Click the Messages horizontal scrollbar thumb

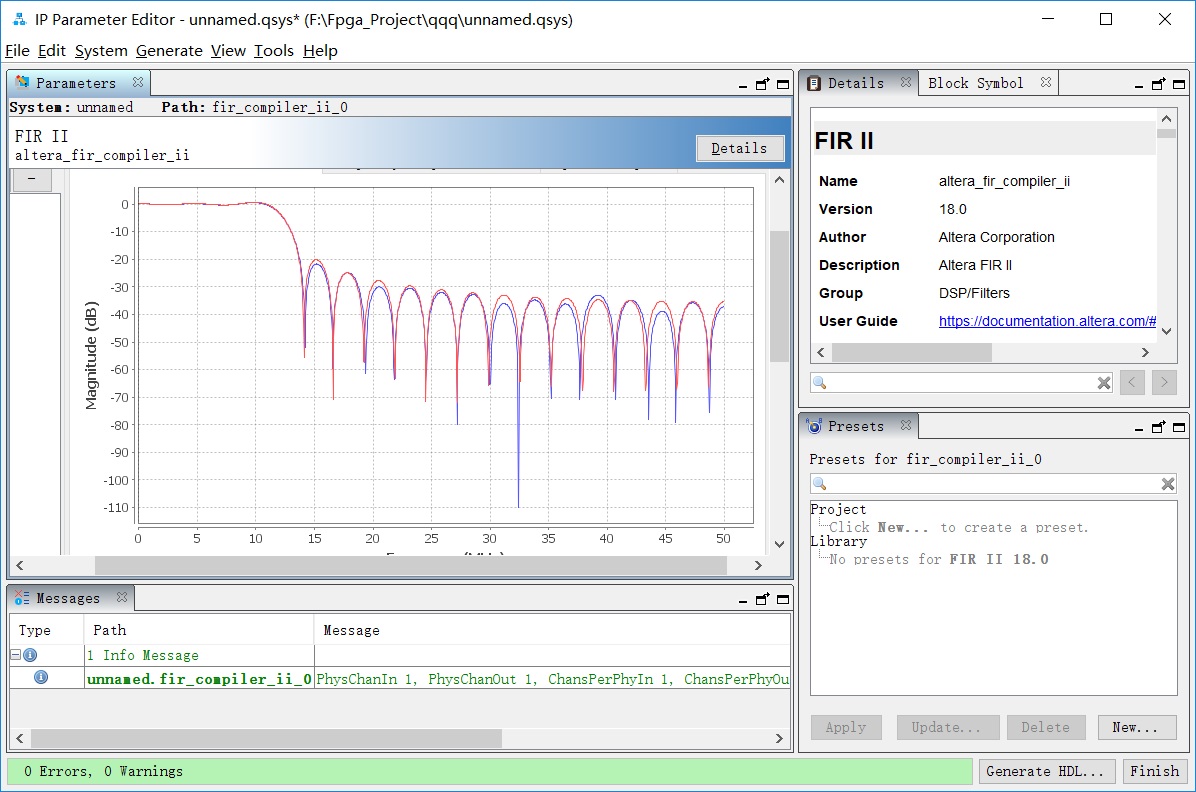(266, 738)
